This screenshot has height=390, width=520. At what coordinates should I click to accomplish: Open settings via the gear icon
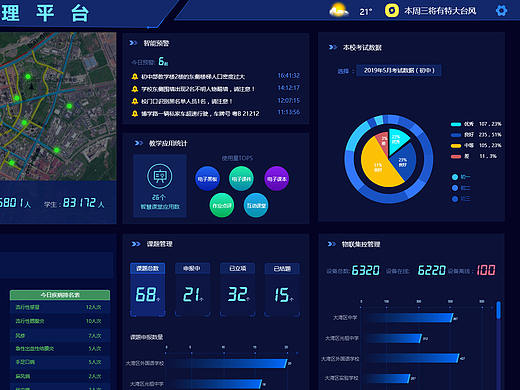pyautogui.click(x=501, y=11)
